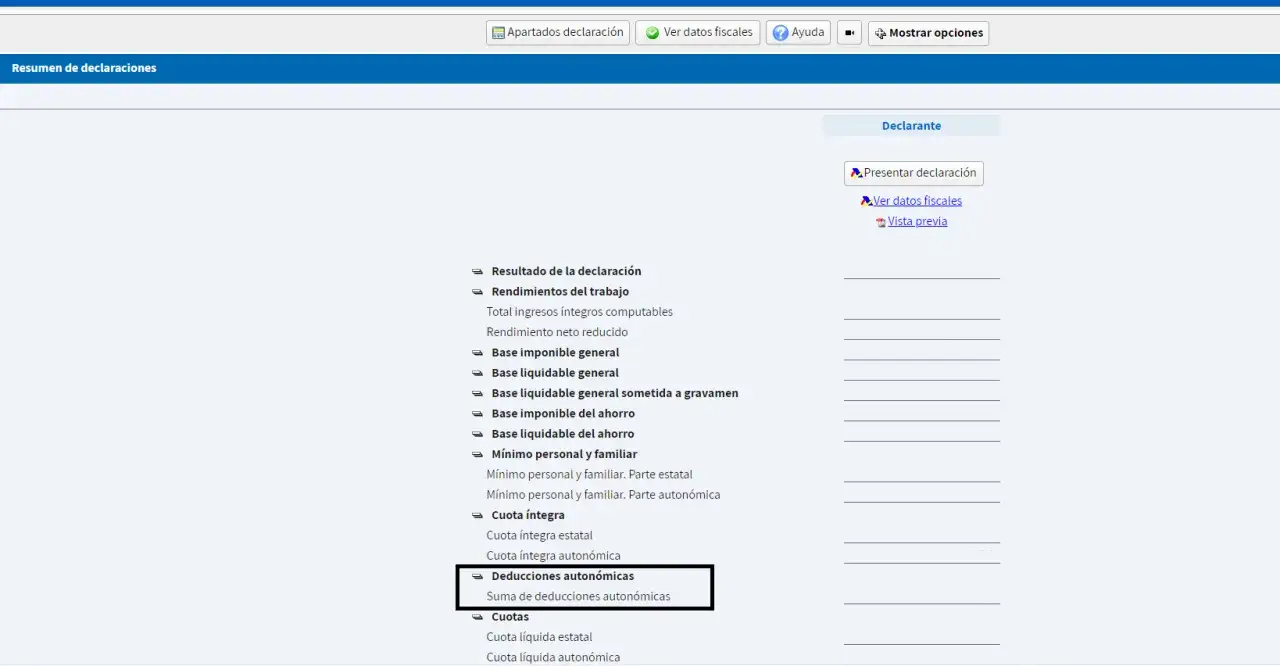Click the calculator icon on Apartados declaración
The image size is (1280, 666).
point(498,33)
